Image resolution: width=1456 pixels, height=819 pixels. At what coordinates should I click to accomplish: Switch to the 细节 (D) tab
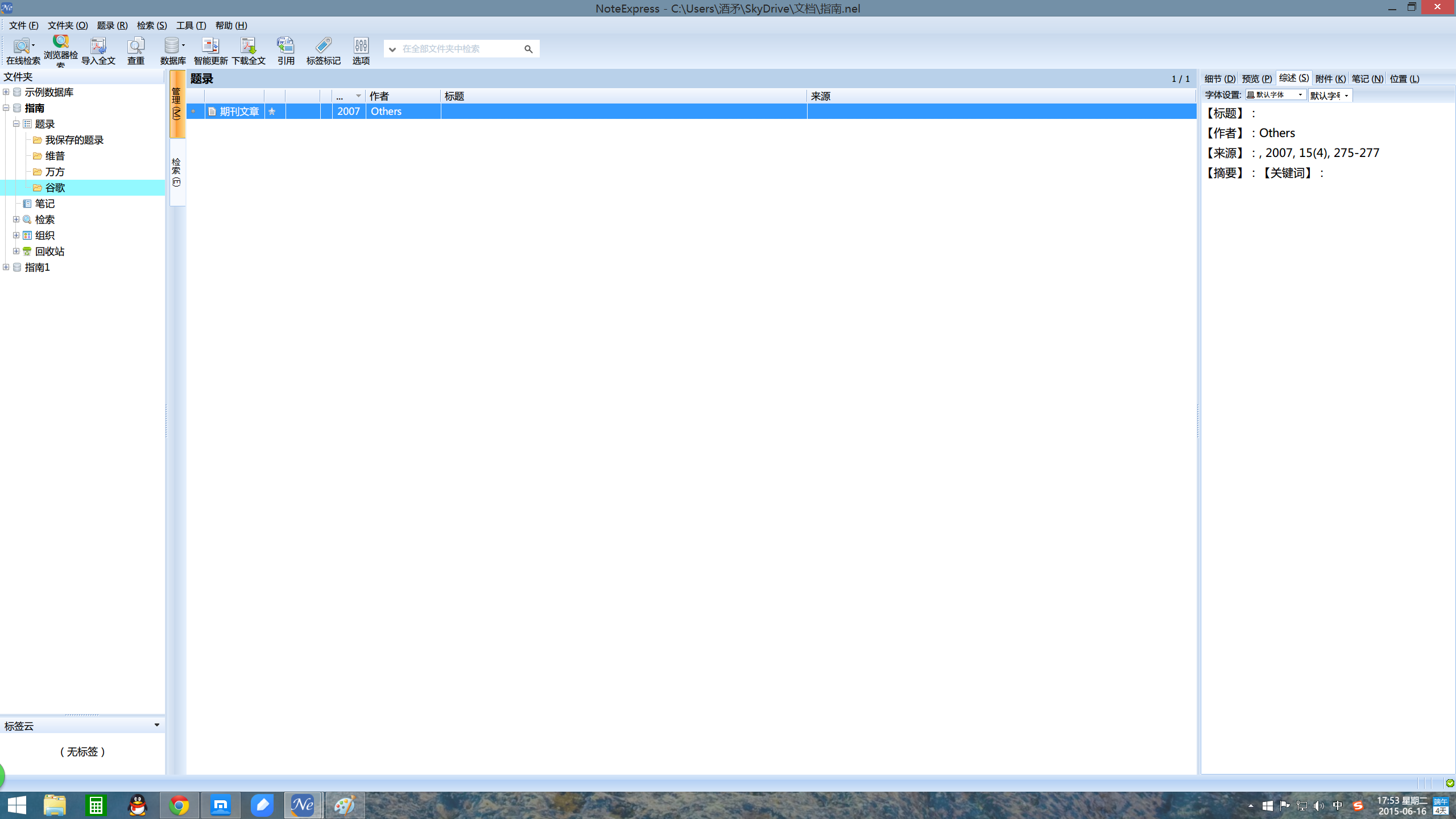pos(1219,79)
